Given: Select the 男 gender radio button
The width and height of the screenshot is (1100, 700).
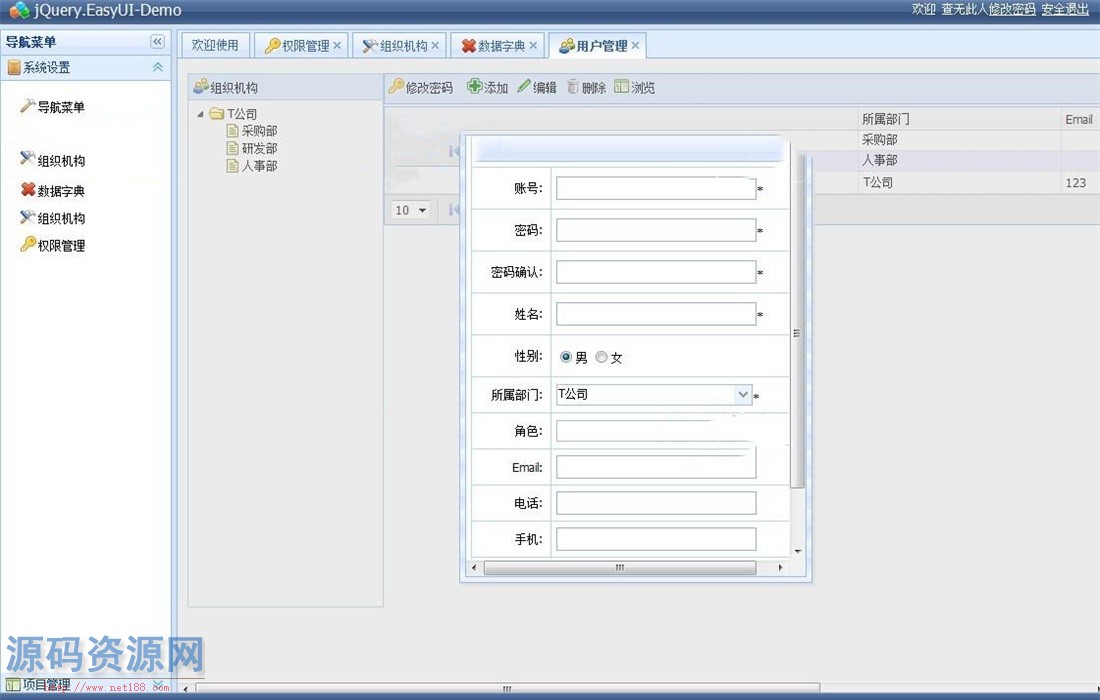Looking at the screenshot, I should (566, 357).
